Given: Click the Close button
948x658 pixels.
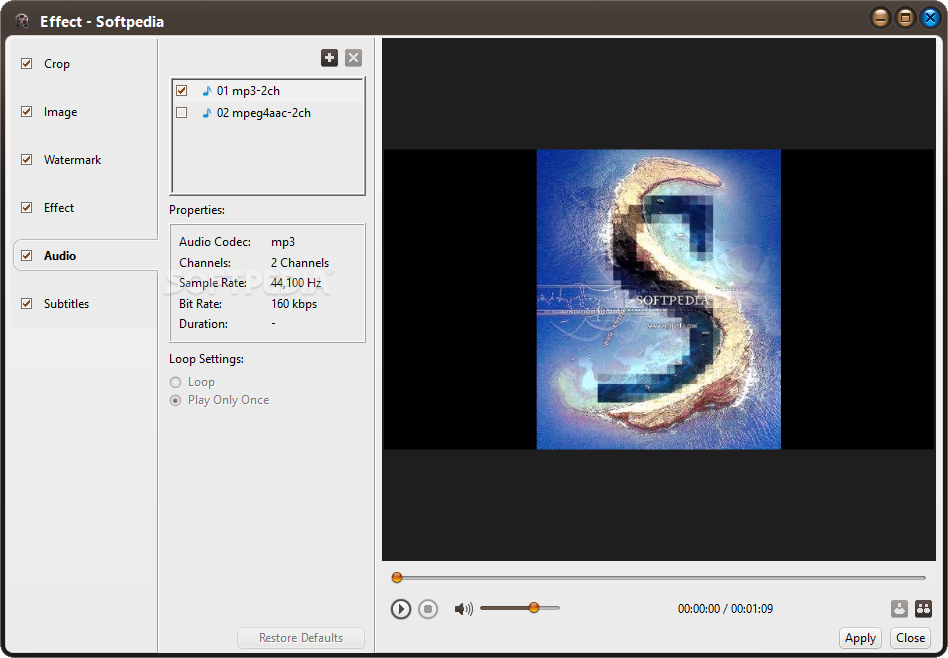Looking at the screenshot, I should click(911, 638).
